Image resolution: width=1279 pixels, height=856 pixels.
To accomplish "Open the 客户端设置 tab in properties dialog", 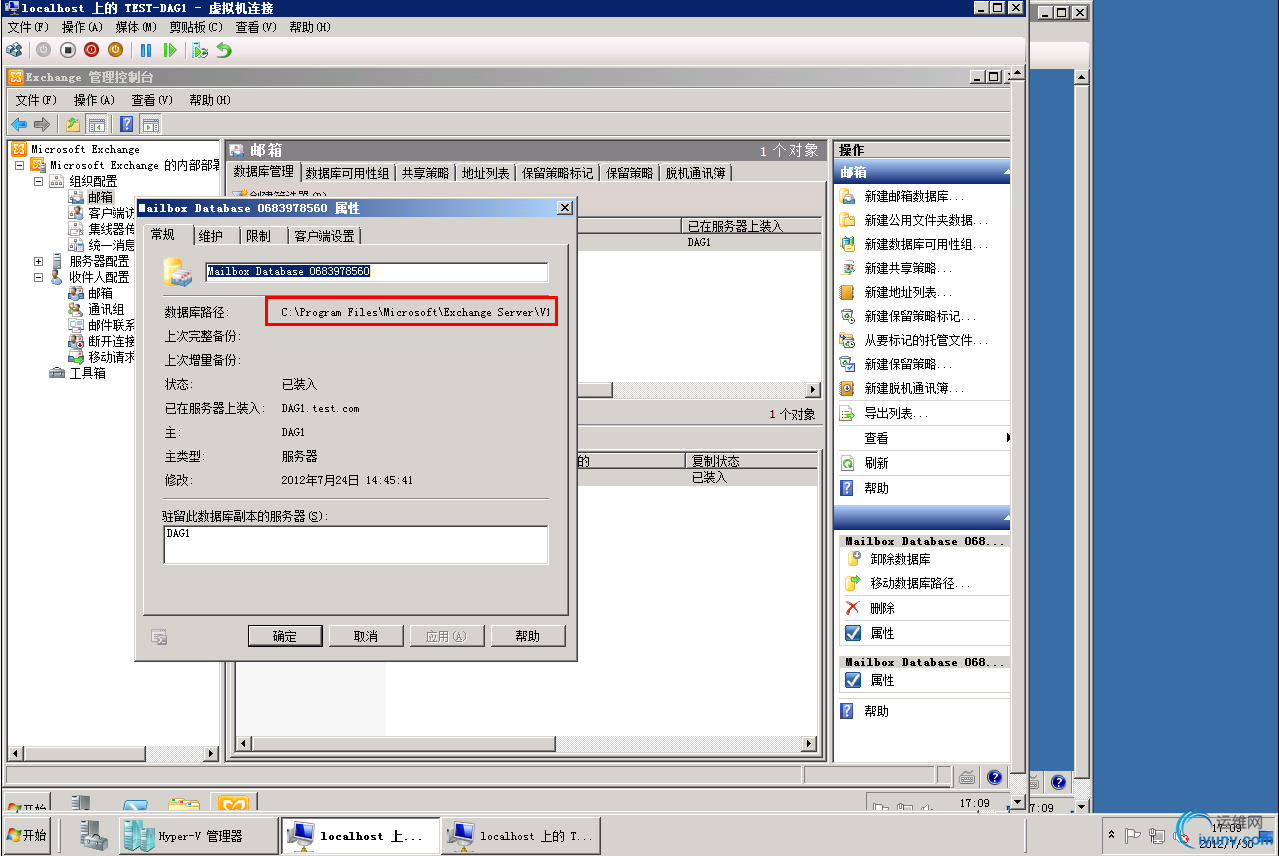I will [x=324, y=235].
